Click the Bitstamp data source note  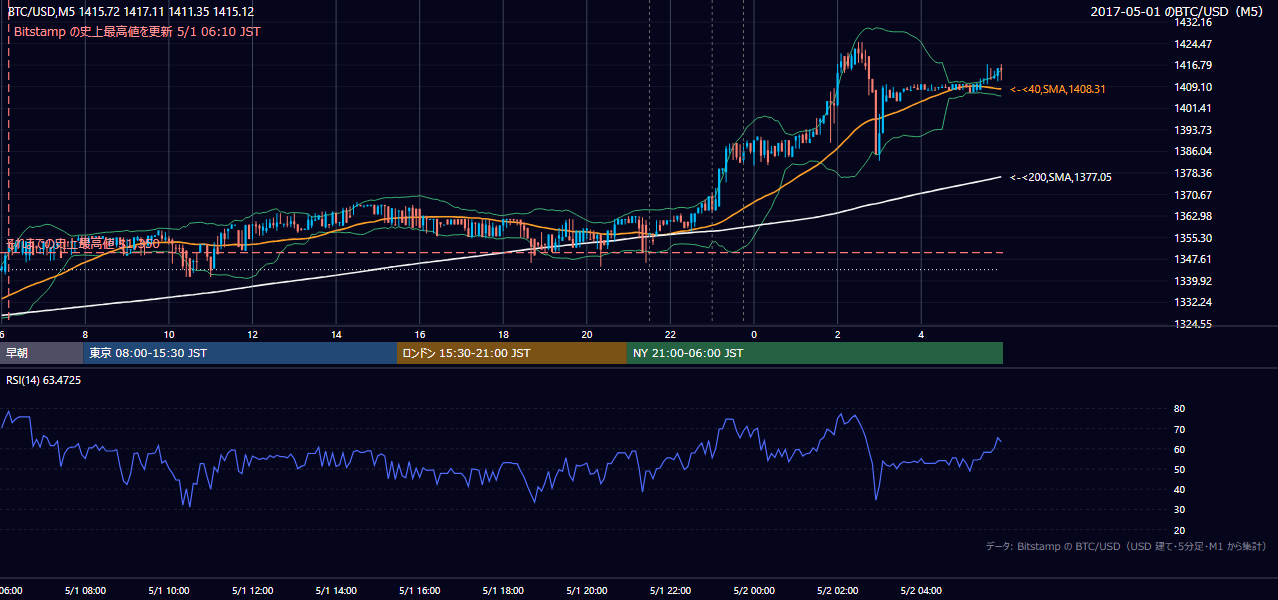1126,546
